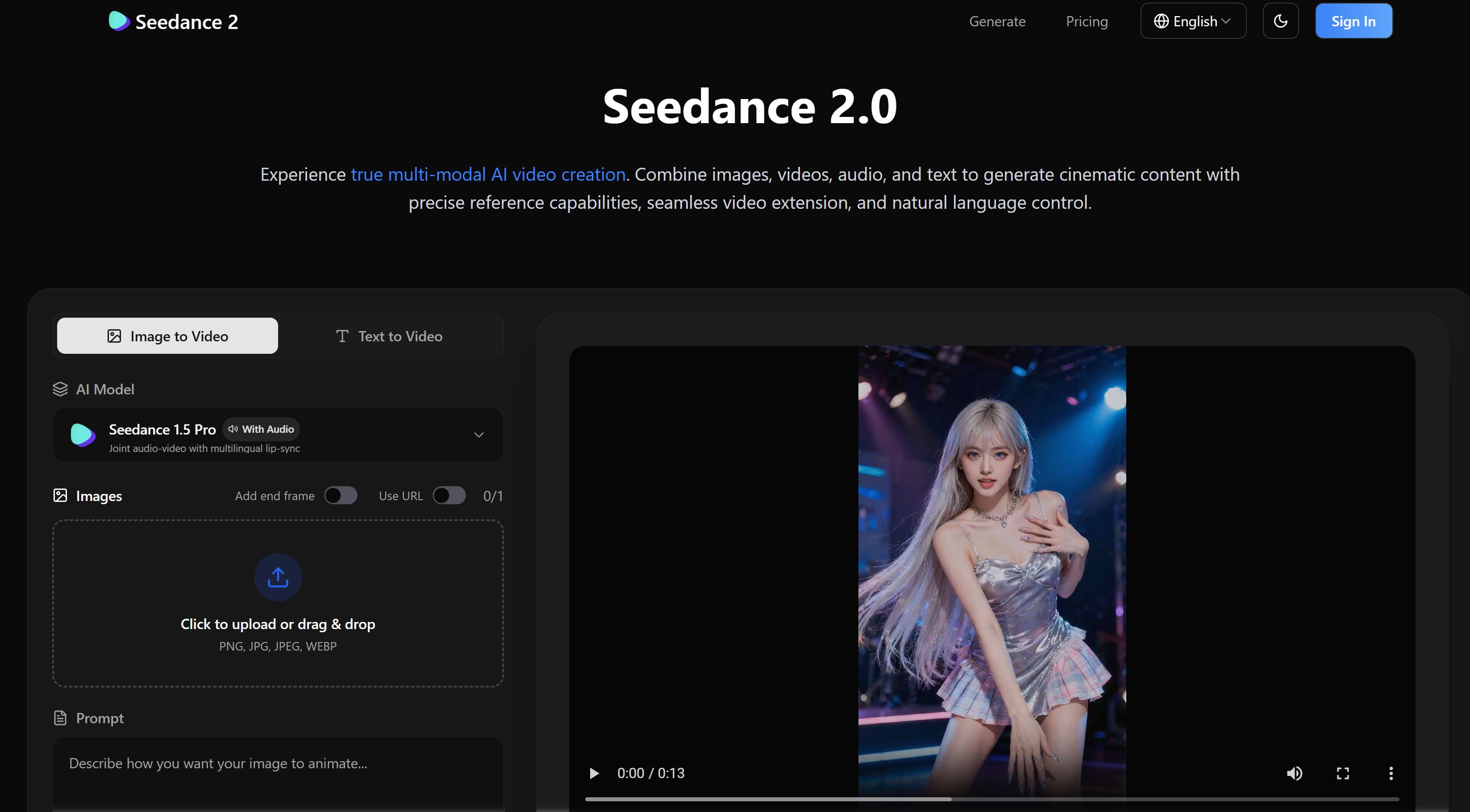
Task: Open the Pricing page link
Action: tap(1086, 21)
